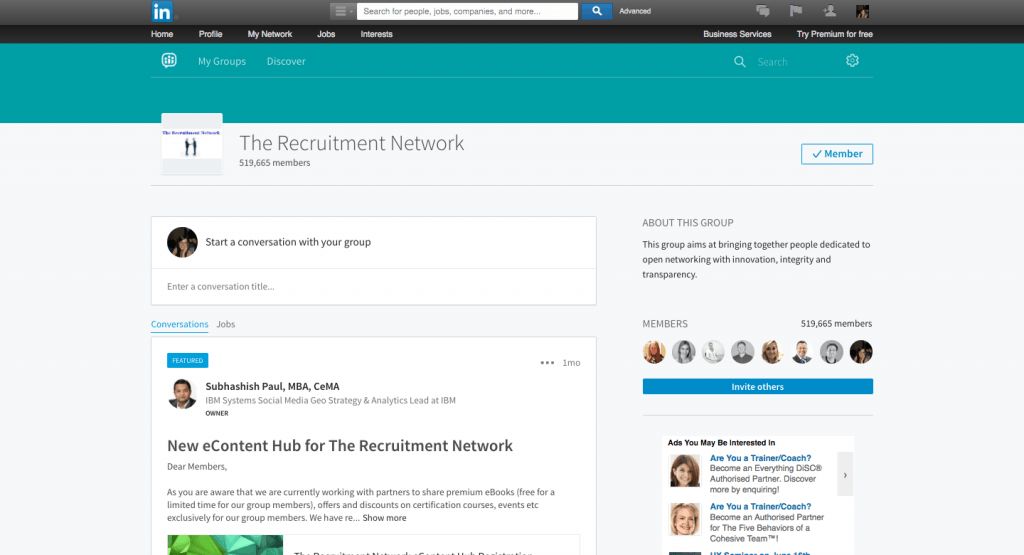Click the Member status button
The width and height of the screenshot is (1024, 555).
[837, 154]
